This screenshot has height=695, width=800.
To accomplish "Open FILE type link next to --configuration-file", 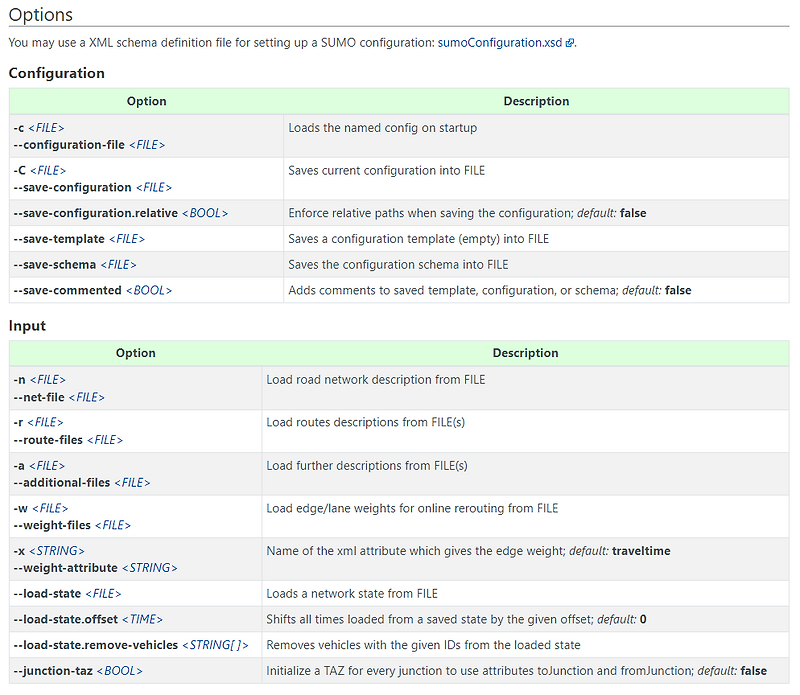I will [x=148, y=145].
